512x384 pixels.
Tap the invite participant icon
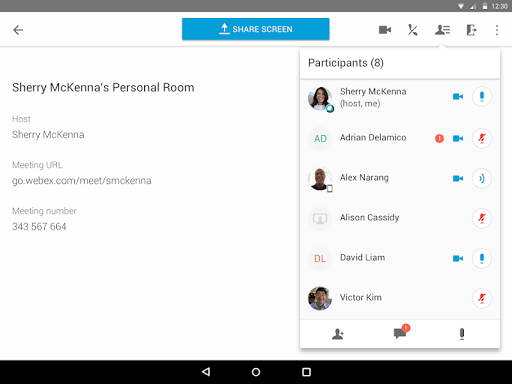(x=338, y=334)
